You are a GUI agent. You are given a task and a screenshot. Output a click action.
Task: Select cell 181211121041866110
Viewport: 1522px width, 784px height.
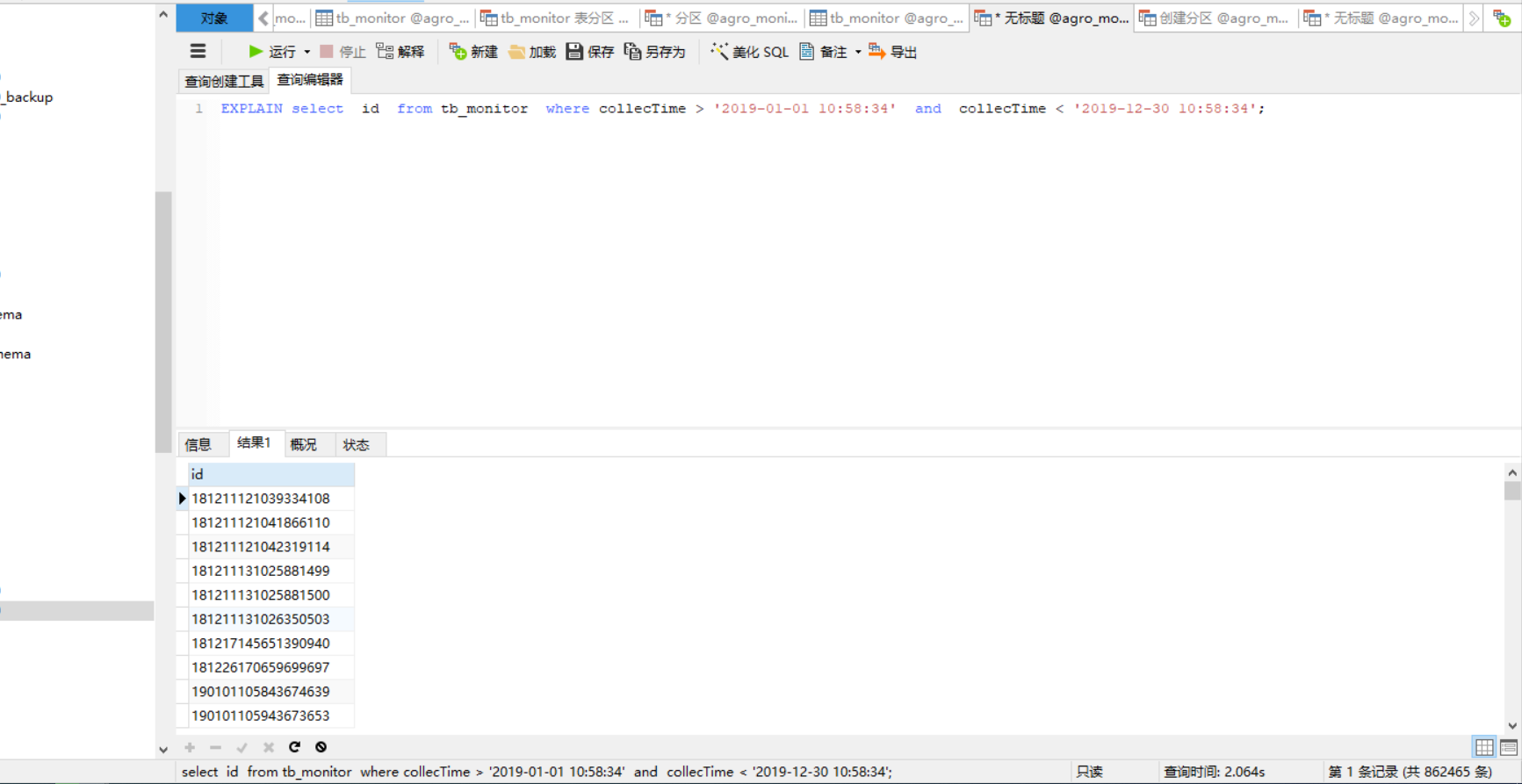click(271, 522)
